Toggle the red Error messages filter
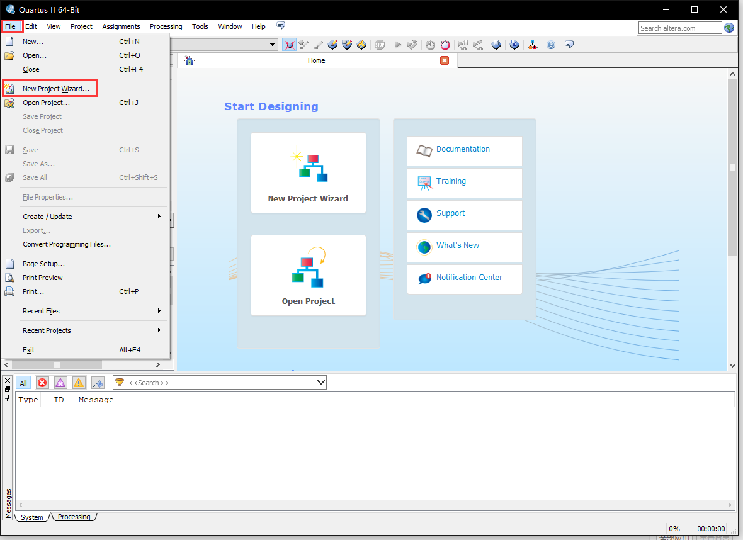Screen dimensions: 743x541 pyautogui.click(x=42, y=382)
